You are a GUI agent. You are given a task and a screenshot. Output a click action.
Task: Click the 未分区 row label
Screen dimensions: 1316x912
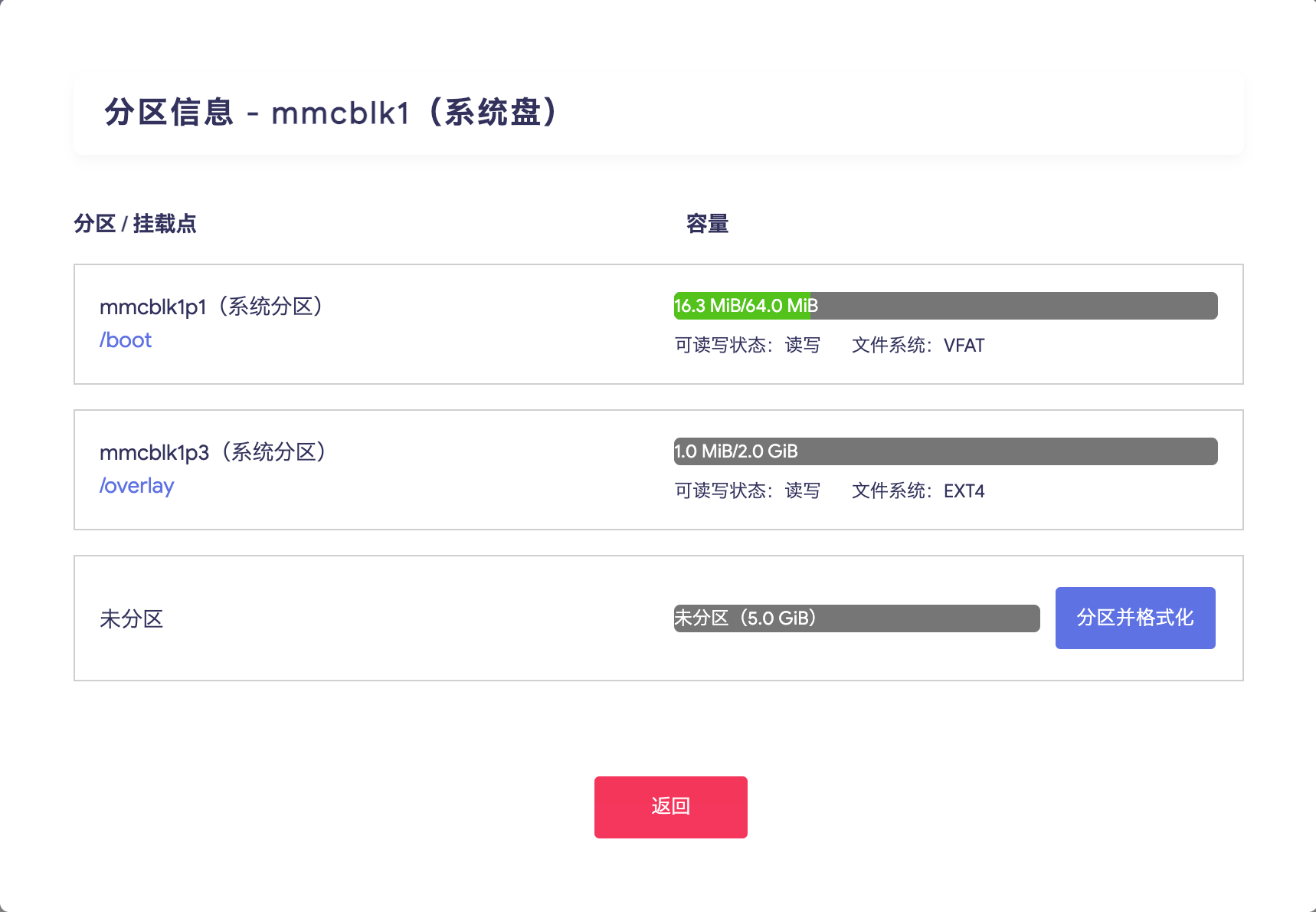(132, 618)
